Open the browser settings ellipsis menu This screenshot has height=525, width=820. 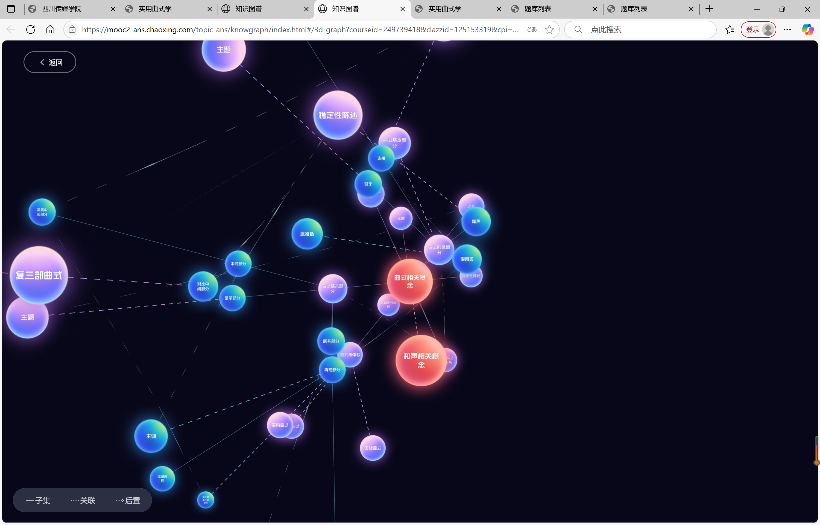[788, 30]
